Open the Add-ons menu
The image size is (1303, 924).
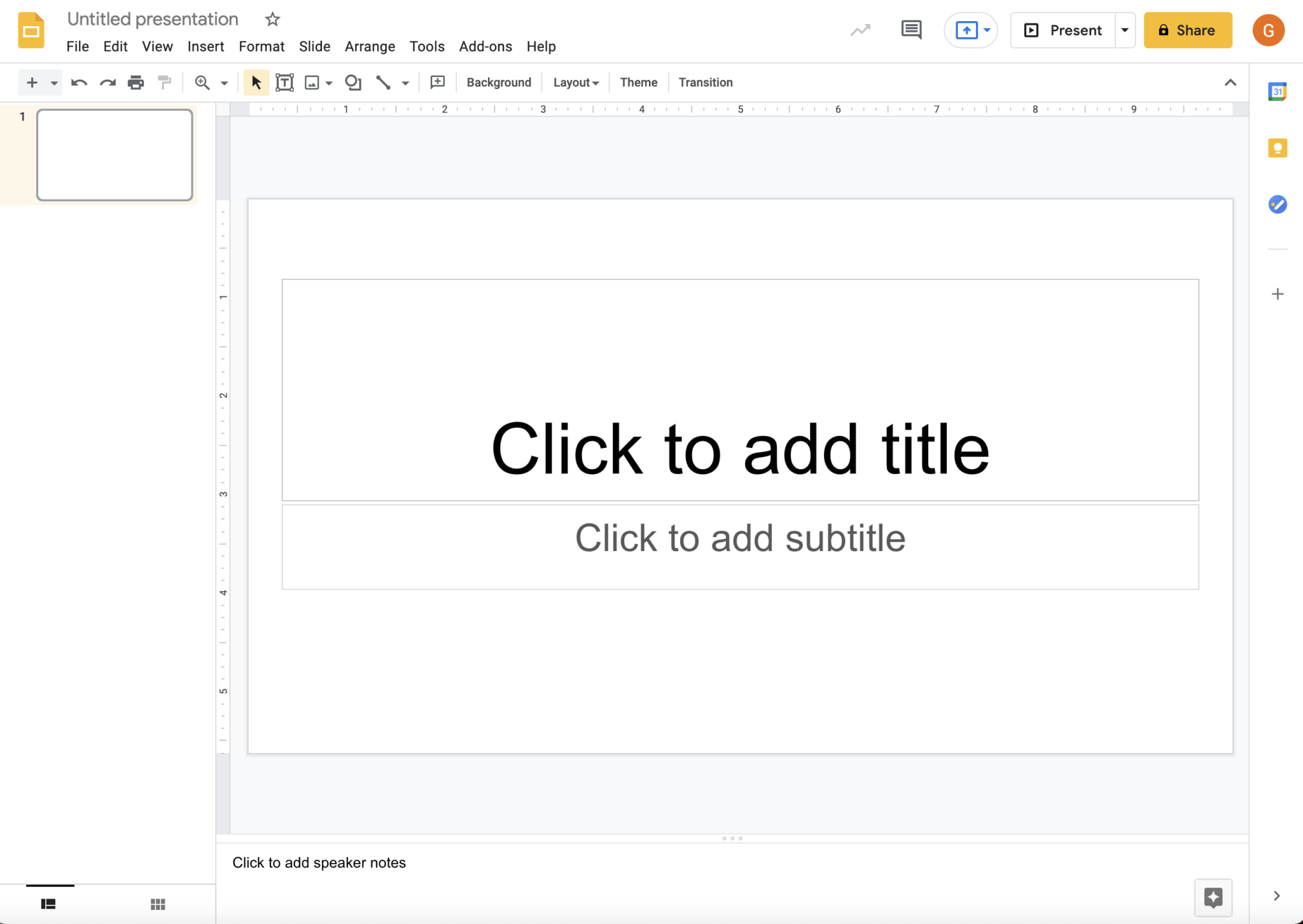[x=485, y=46]
